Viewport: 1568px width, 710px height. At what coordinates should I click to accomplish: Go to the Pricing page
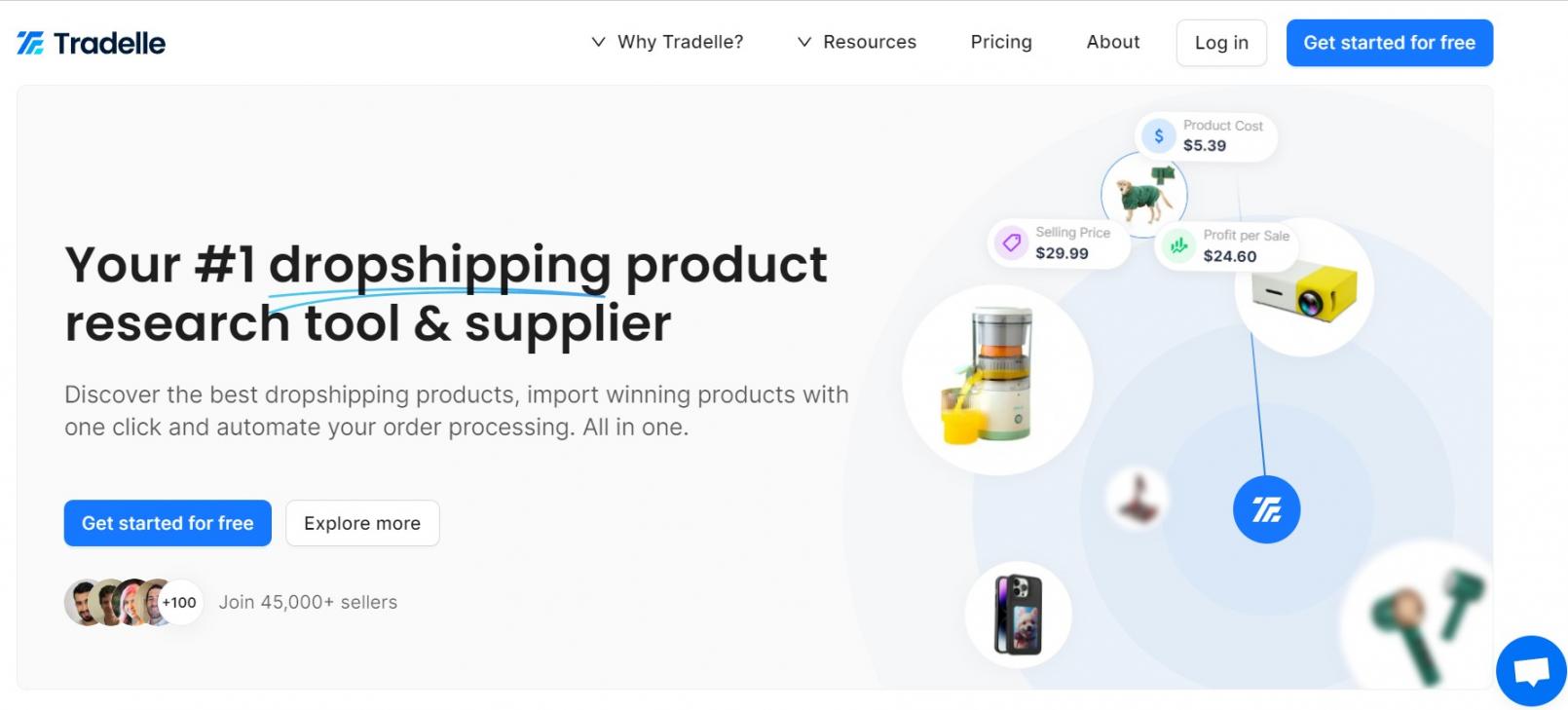tap(1001, 42)
